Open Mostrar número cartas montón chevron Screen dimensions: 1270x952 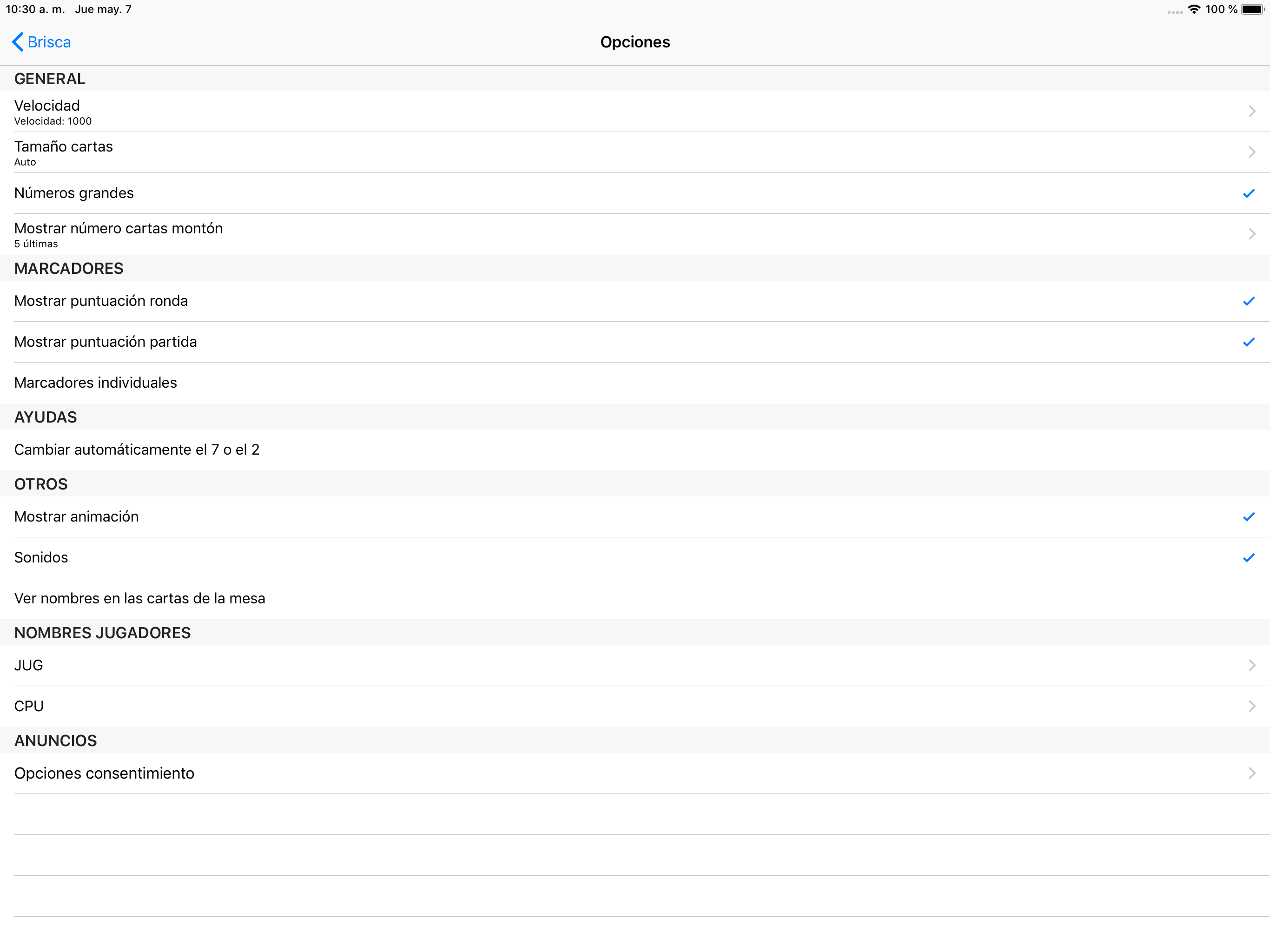1251,234
